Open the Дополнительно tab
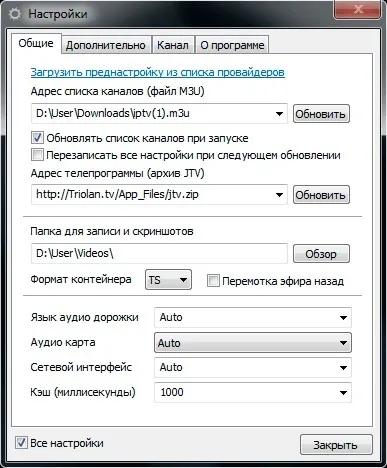Image resolution: width=387 pixels, height=468 pixels. [106, 45]
